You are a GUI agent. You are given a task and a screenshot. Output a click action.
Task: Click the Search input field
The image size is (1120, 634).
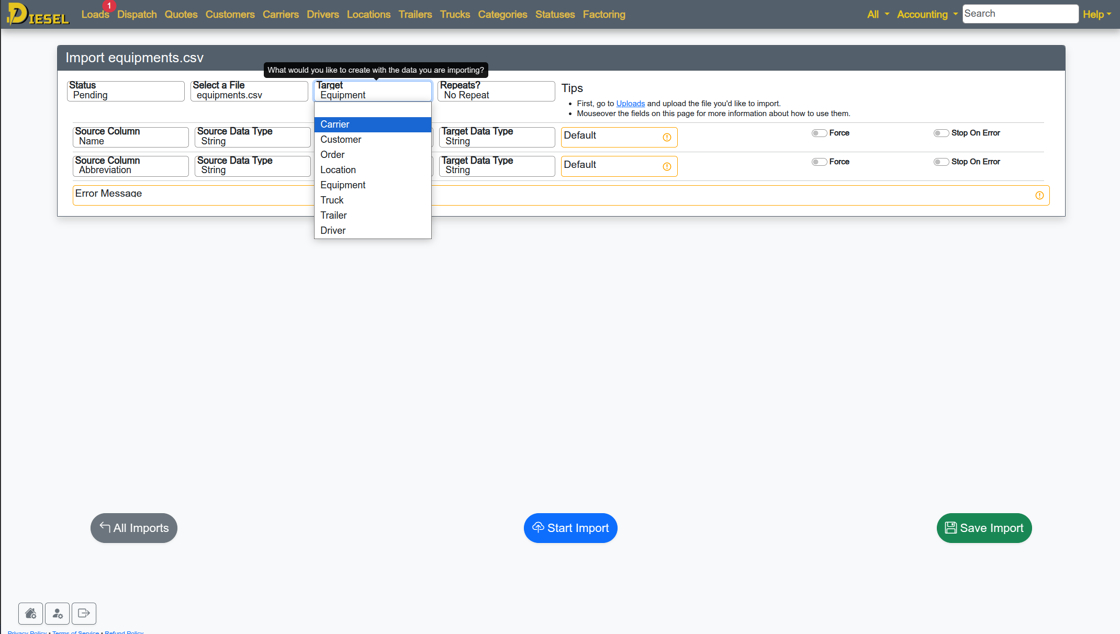pyautogui.click(x=1019, y=14)
